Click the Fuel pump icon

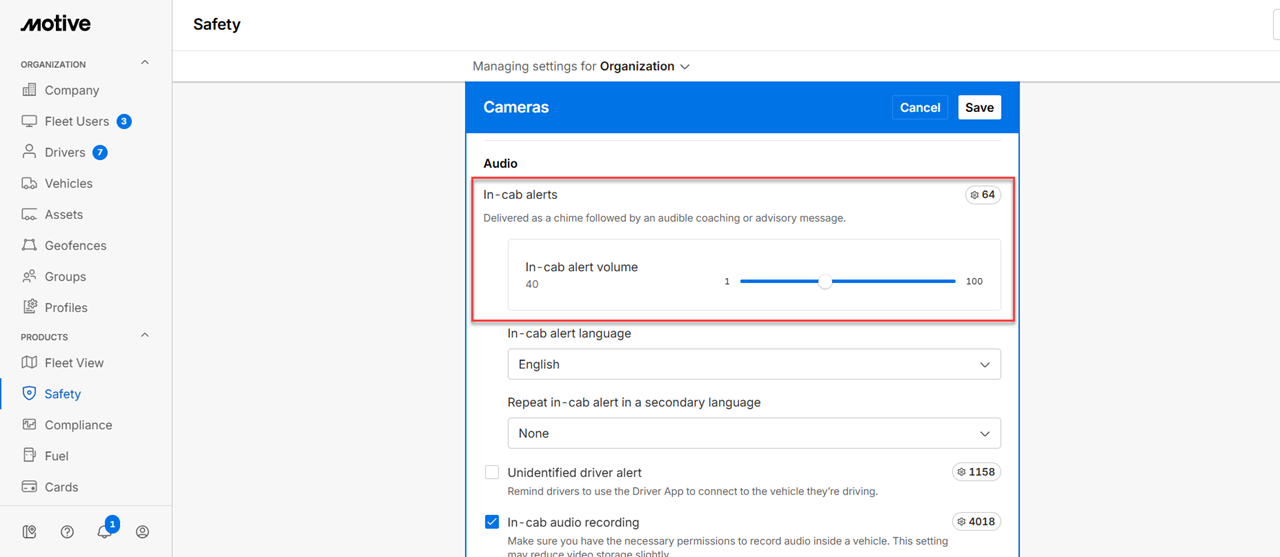point(29,456)
